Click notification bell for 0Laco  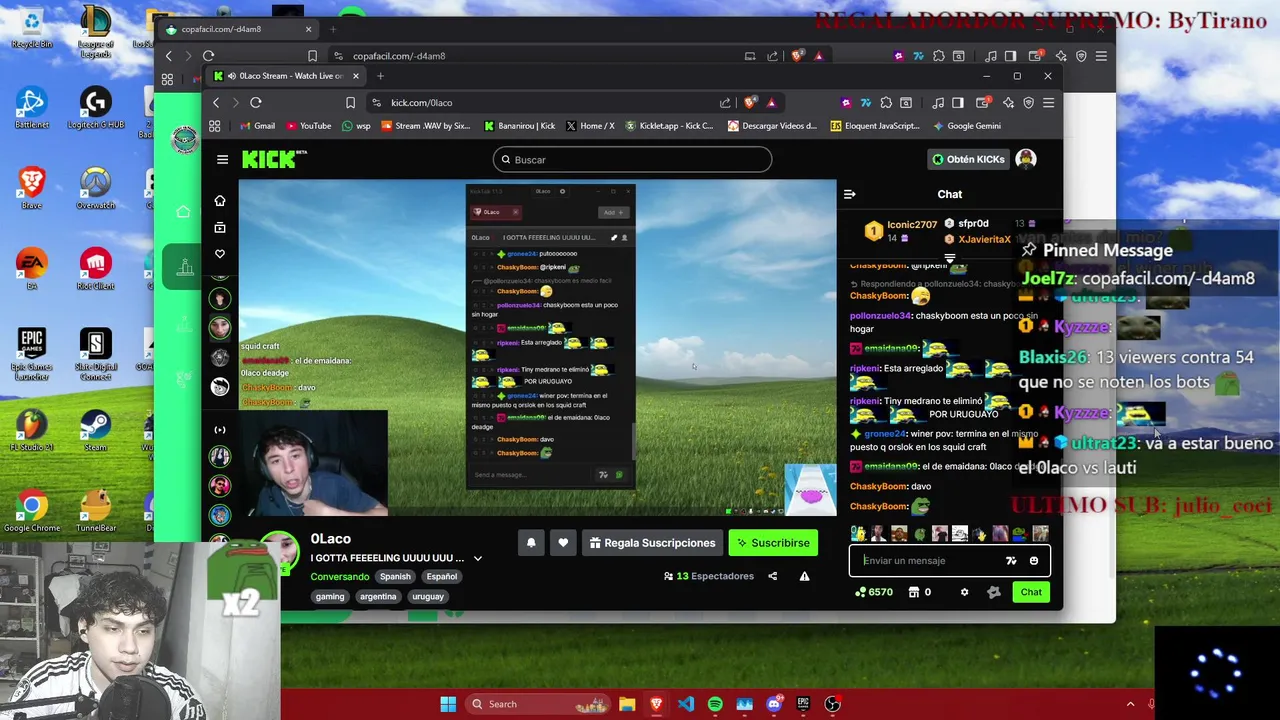pyautogui.click(x=531, y=543)
